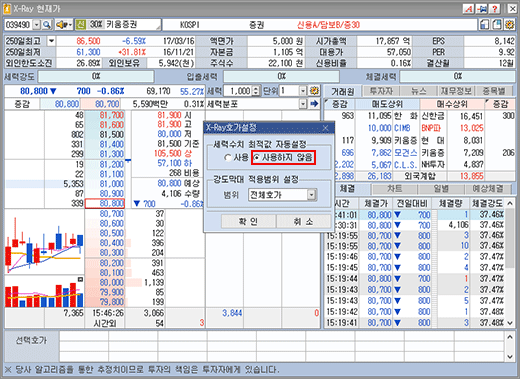Viewport: 520px width, 379px height.
Task: Open help via red question mark icon
Action: (495, 8)
